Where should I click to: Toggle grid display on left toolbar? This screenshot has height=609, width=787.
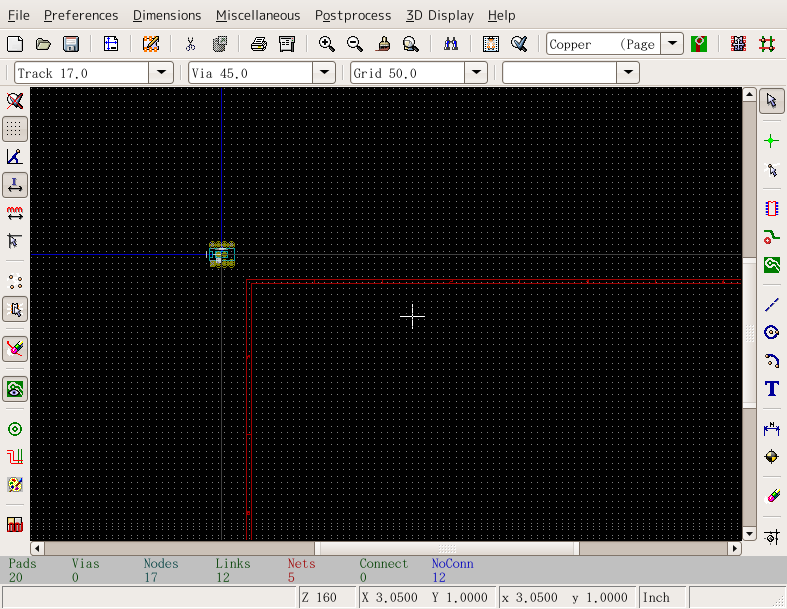click(x=15, y=129)
